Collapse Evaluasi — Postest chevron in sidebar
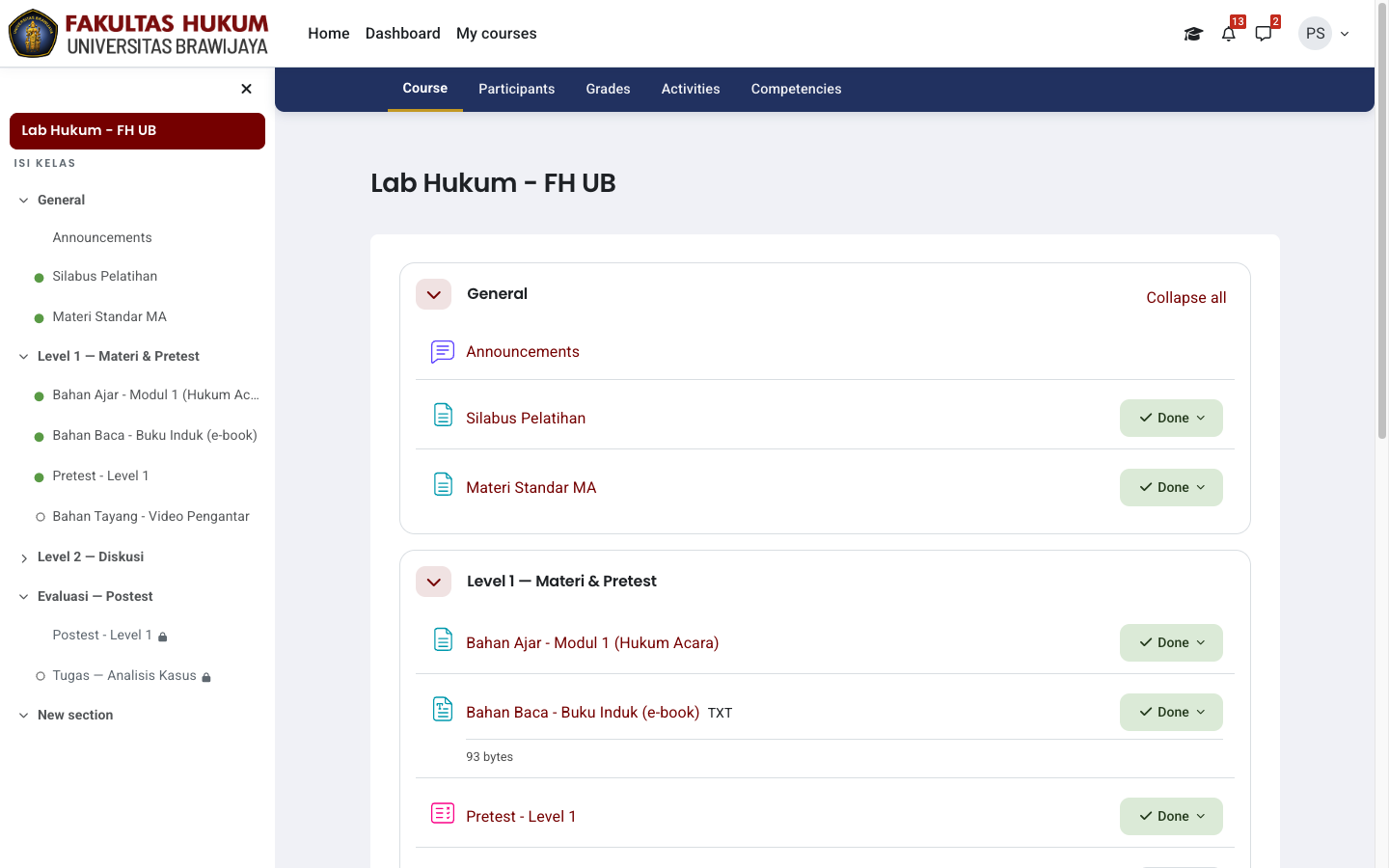Image resolution: width=1389 pixels, height=868 pixels. [x=23, y=597]
